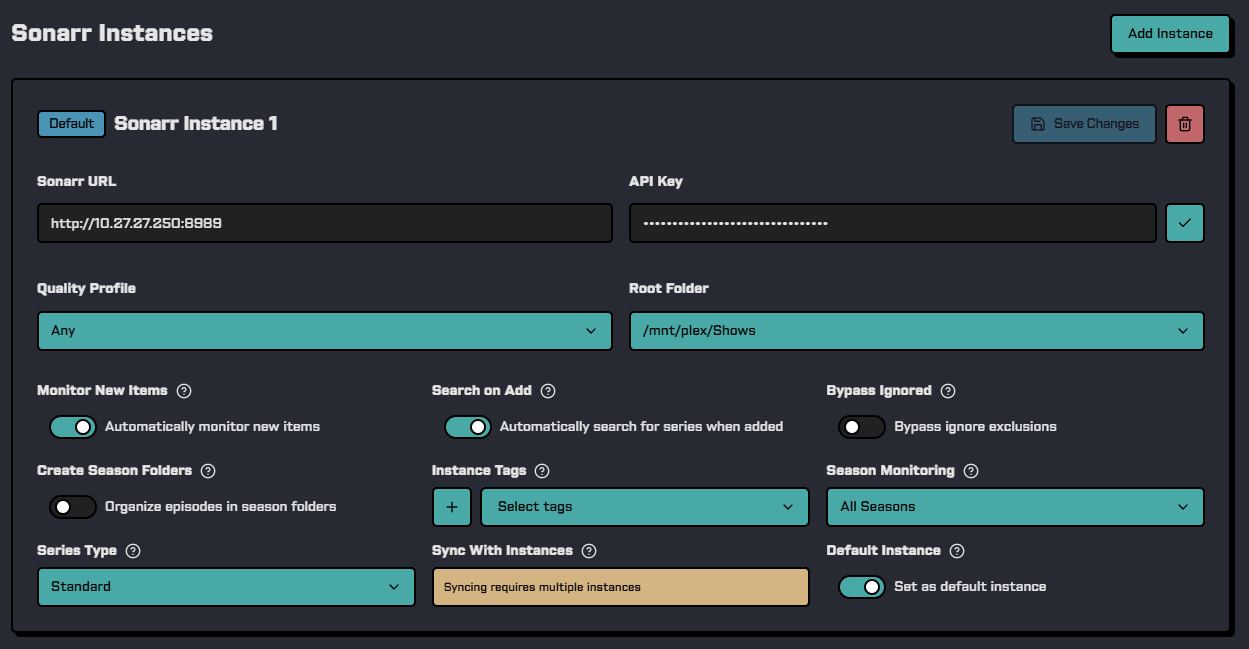Click the Save Changes button
The image size is (1249, 649).
click(x=1084, y=124)
